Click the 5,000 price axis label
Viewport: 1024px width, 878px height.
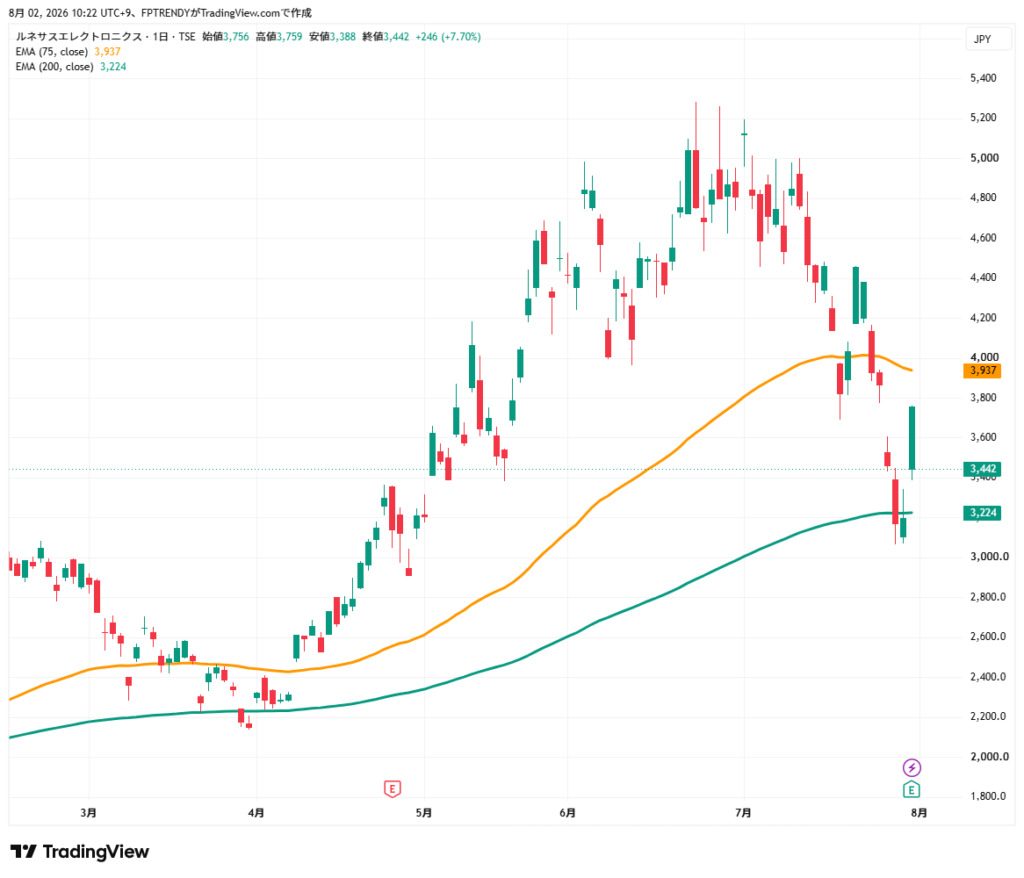coord(983,157)
